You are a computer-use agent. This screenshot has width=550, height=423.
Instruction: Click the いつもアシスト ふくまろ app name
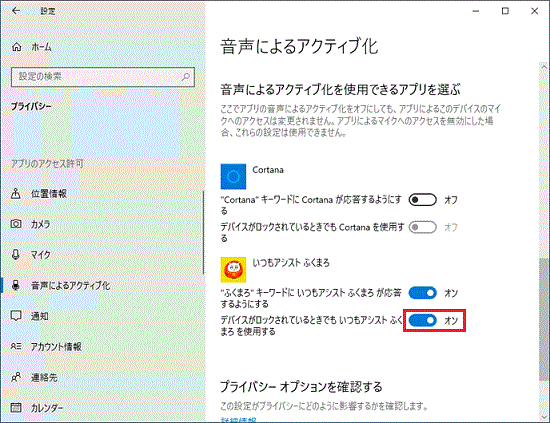coord(291,263)
